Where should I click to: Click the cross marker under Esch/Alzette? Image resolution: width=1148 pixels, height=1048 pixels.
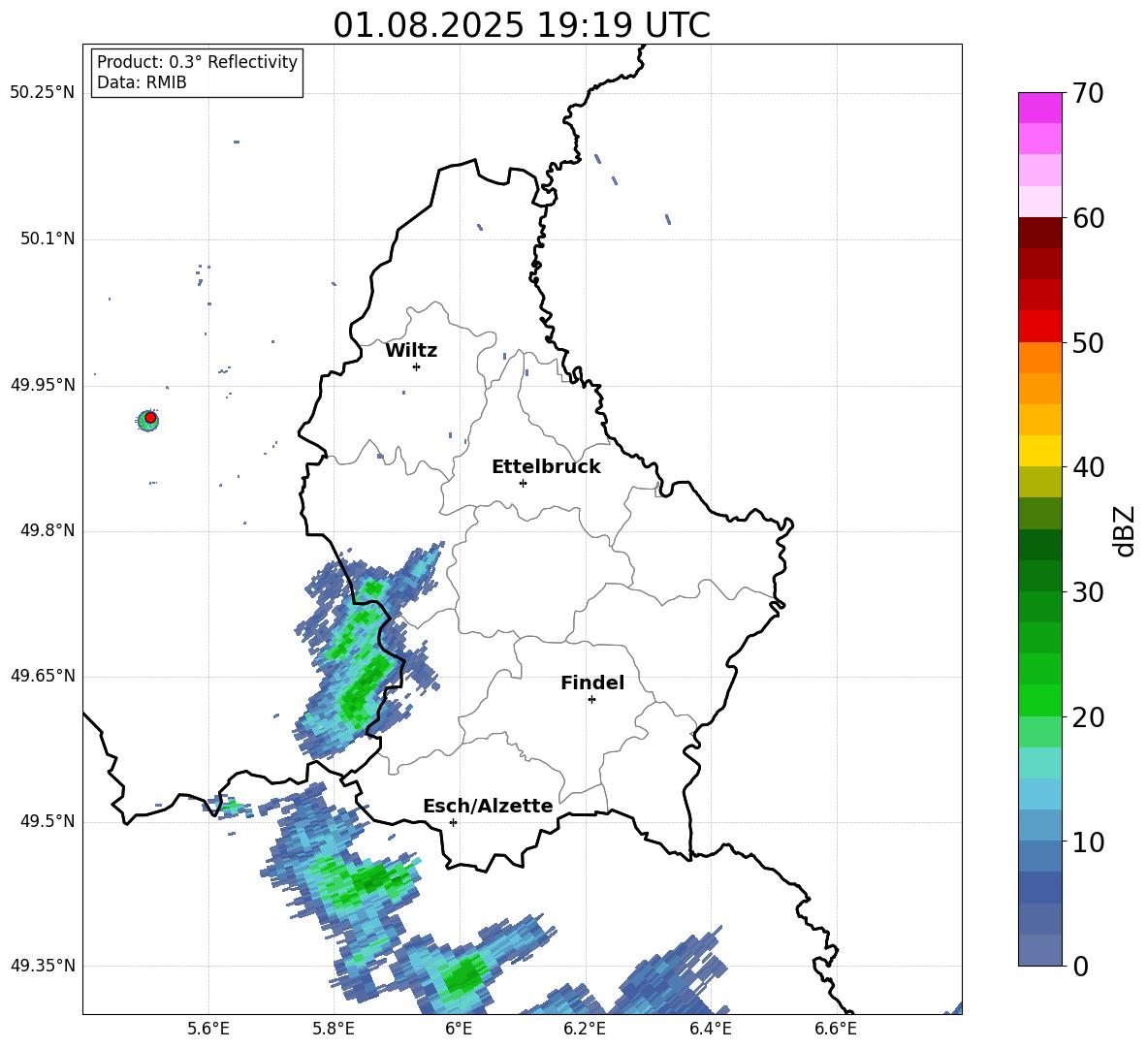453,822
